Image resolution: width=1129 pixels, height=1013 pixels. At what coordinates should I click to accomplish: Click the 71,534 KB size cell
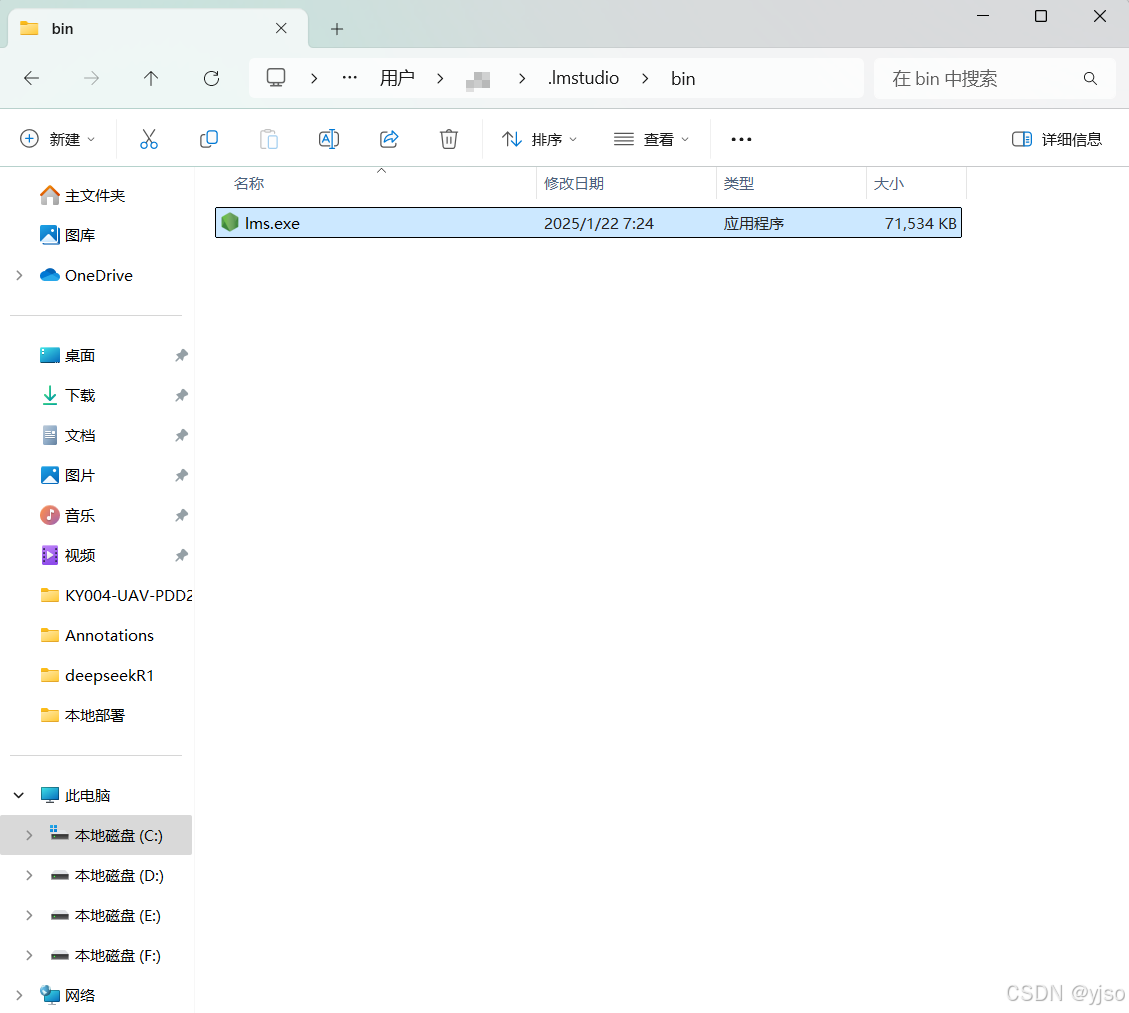(x=920, y=223)
